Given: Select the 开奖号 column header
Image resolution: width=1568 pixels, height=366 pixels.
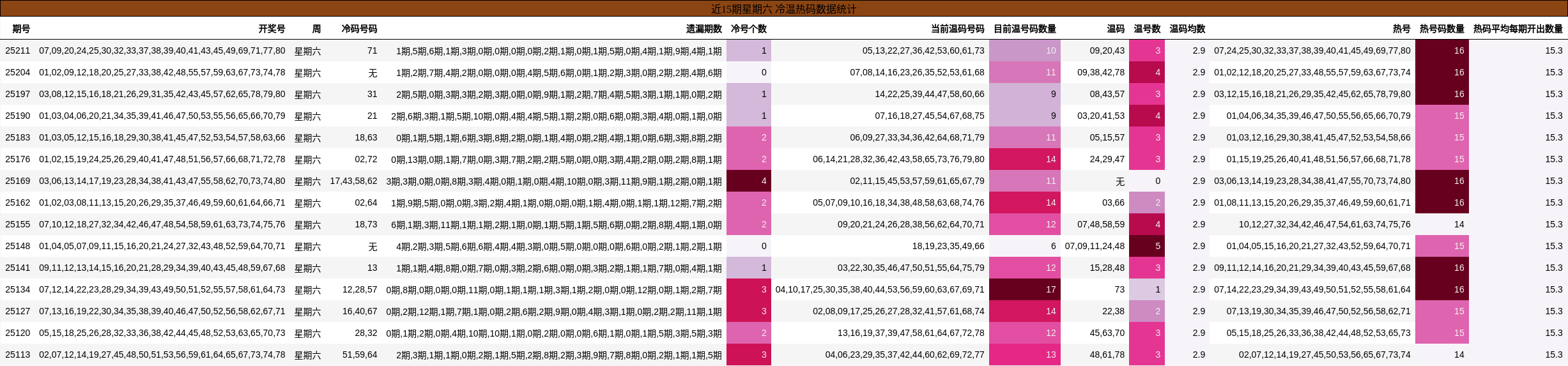Looking at the screenshot, I should pos(272,29).
